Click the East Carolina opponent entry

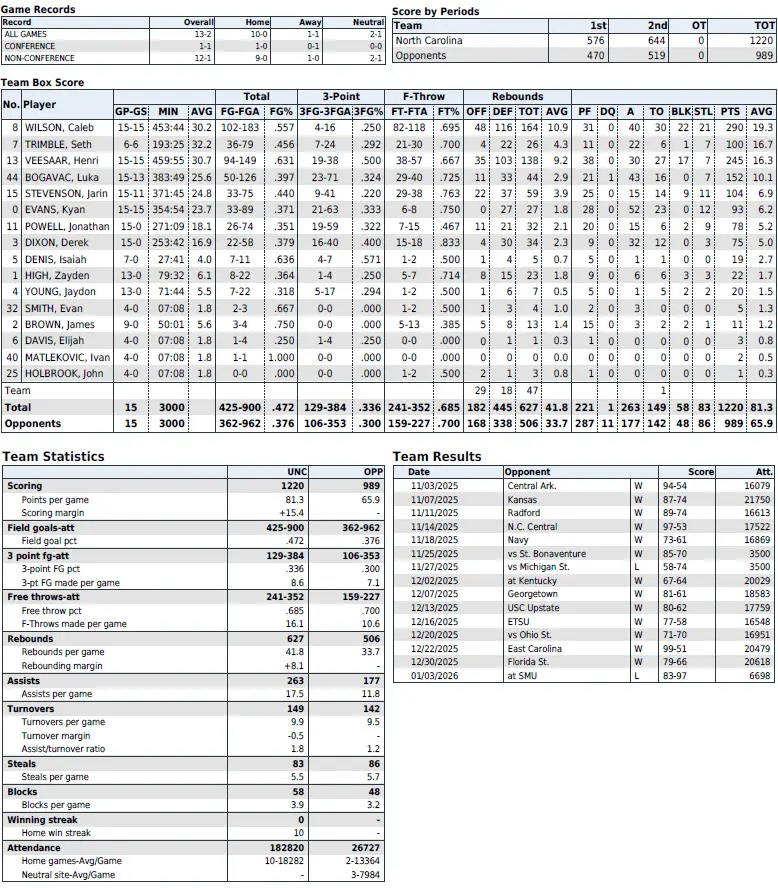coord(535,648)
